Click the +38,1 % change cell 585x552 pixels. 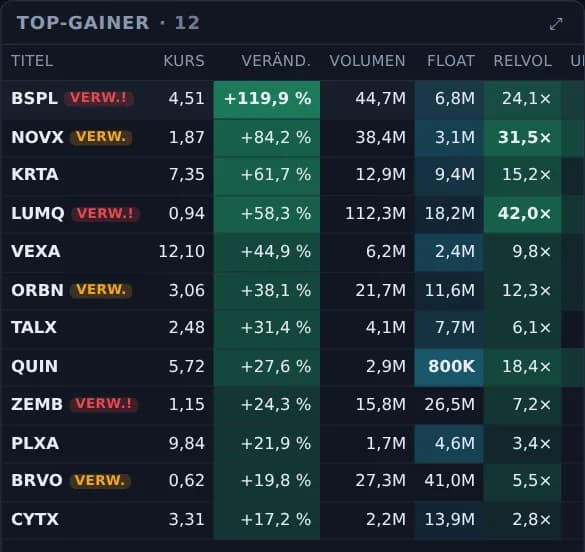point(267,291)
